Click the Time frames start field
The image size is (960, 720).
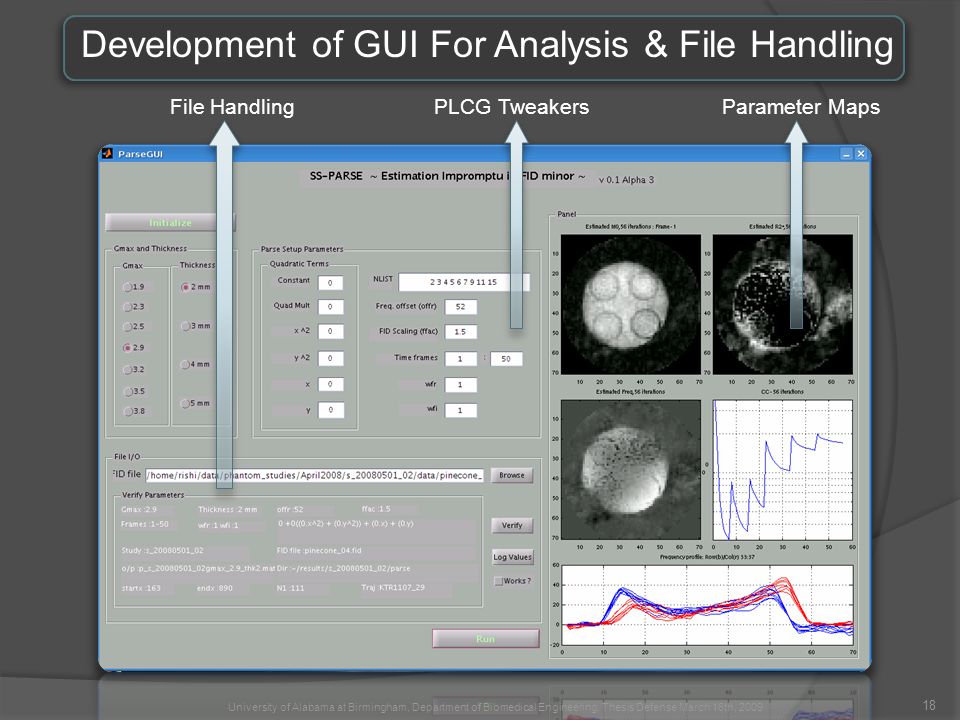coord(460,359)
